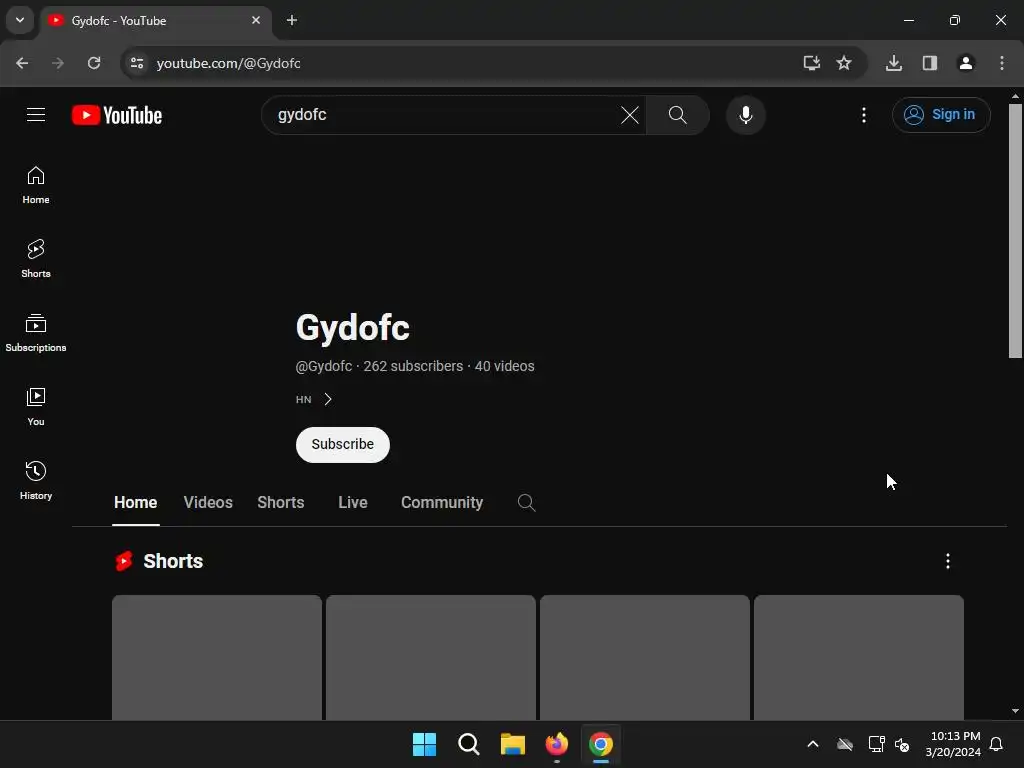
Task: Go to YouTube homepage via logo
Action: 117,116
